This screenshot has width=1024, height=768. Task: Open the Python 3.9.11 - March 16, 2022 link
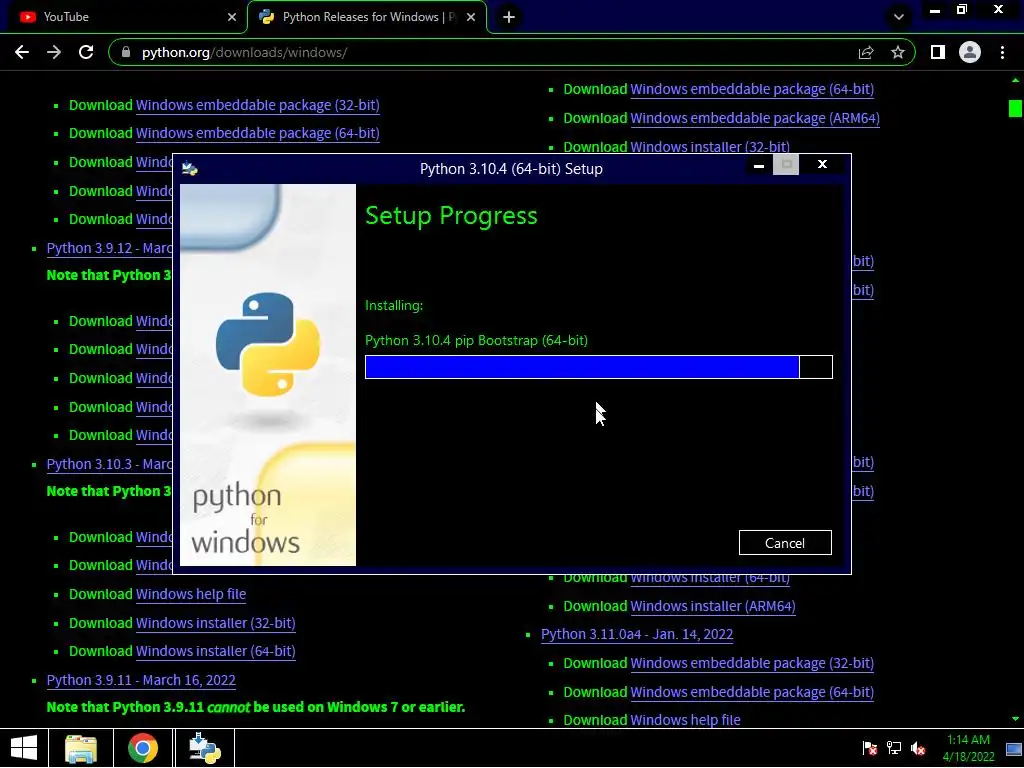coord(141,680)
